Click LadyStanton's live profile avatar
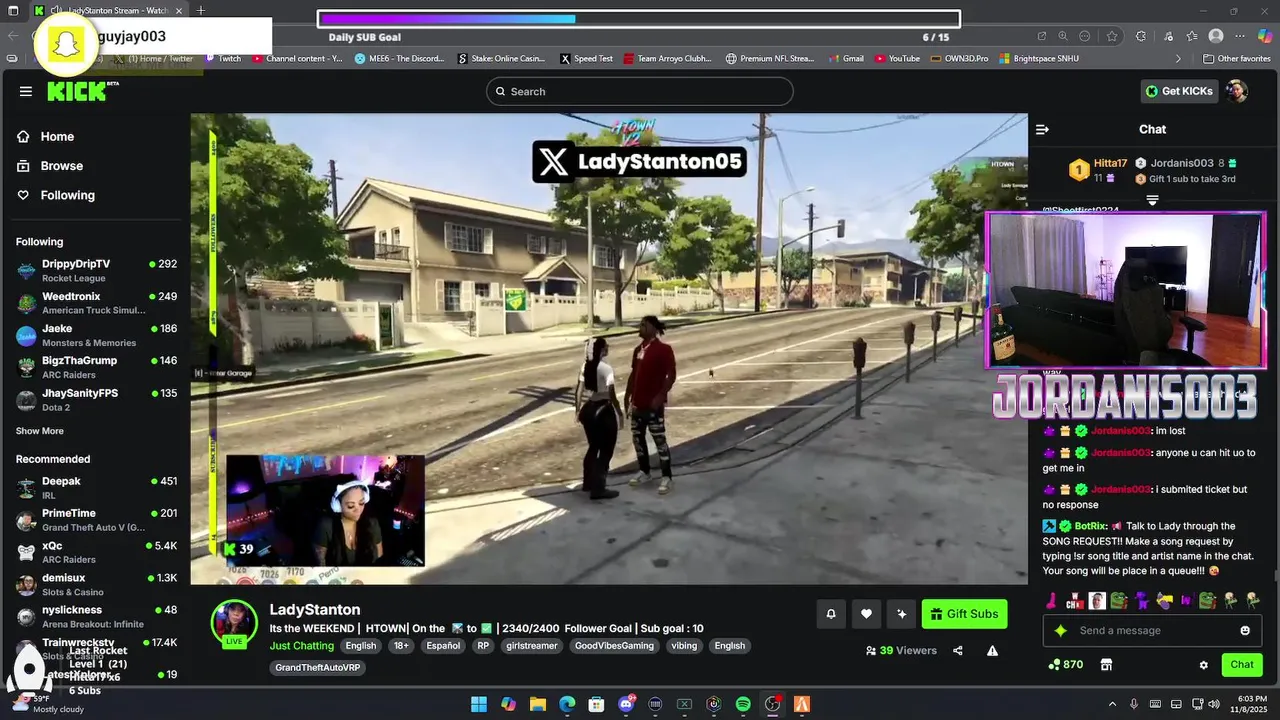Image resolution: width=1280 pixels, height=720 pixels. (x=234, y=622)
